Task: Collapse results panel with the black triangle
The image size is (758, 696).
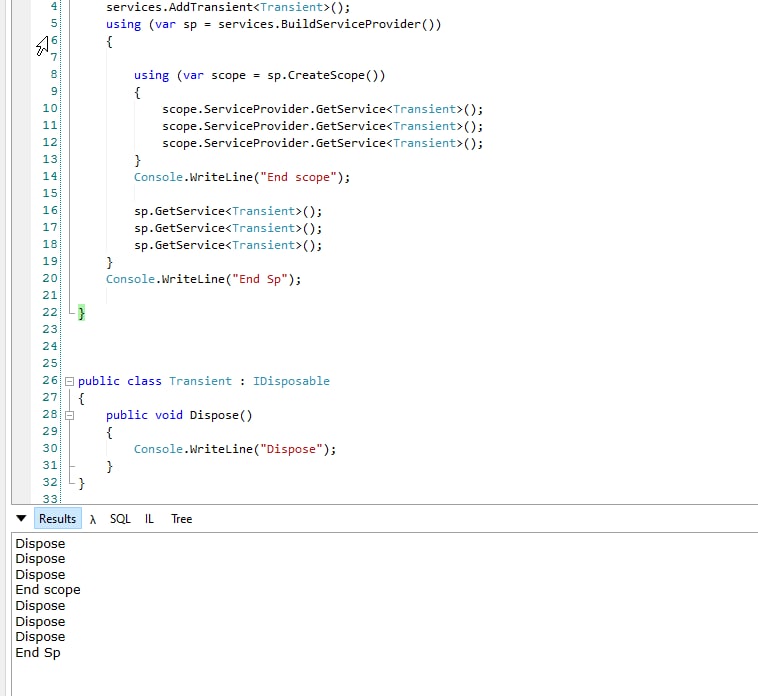Action: coord(21,518)
